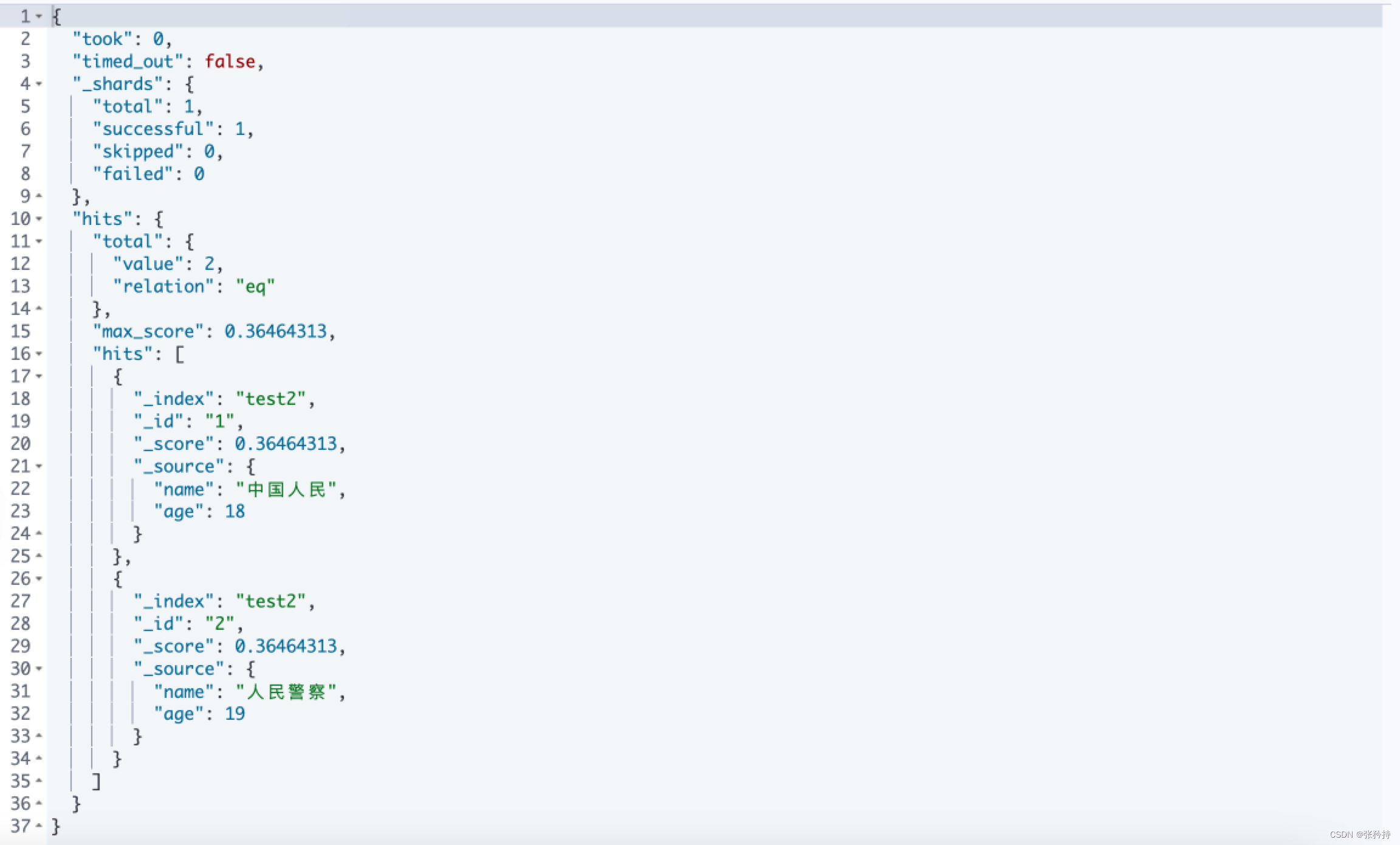This screenshot has width=1400, height=845.
Task: Click the "_index" key on line 27
Action: (x=174, y=601)
